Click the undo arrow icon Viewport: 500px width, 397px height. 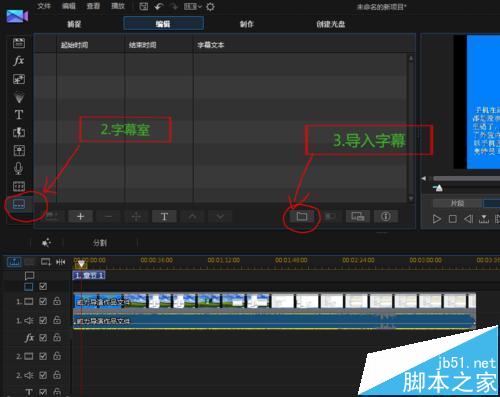coord(159,6)
